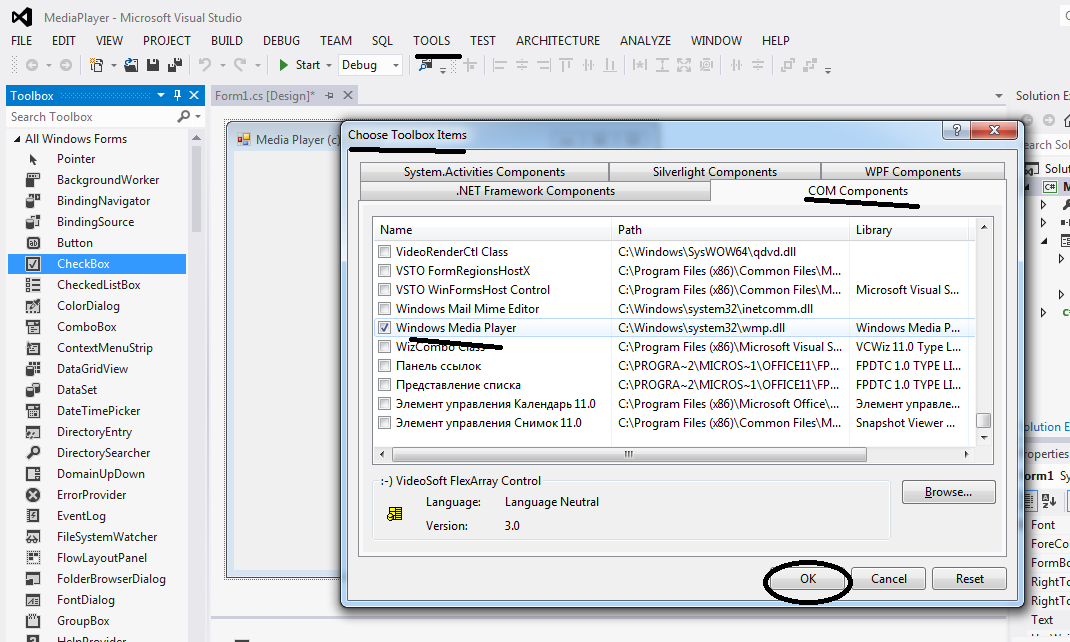Image resolution: width=1070 pixels, height=642 pixels.
Task: Click the Categorized icon in Properties panel
Action: click(x=1030, y=500)
